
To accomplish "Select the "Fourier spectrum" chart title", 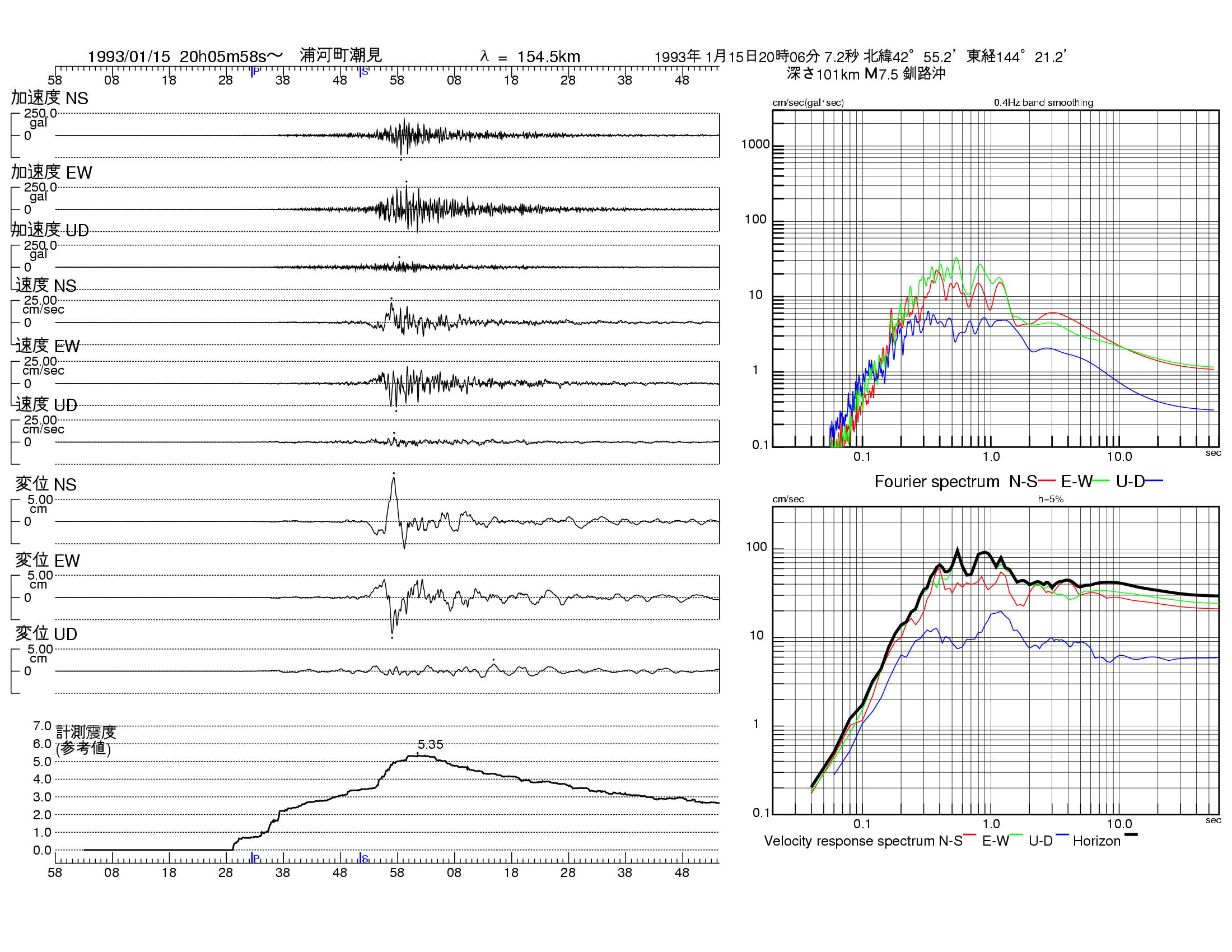I will click(936, 482).
